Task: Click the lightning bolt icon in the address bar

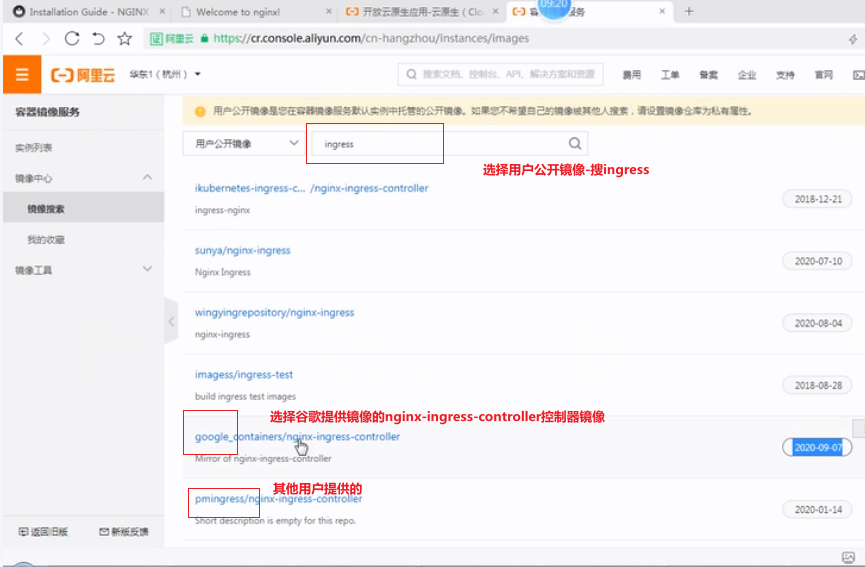Action: click(x=853, y=39)
